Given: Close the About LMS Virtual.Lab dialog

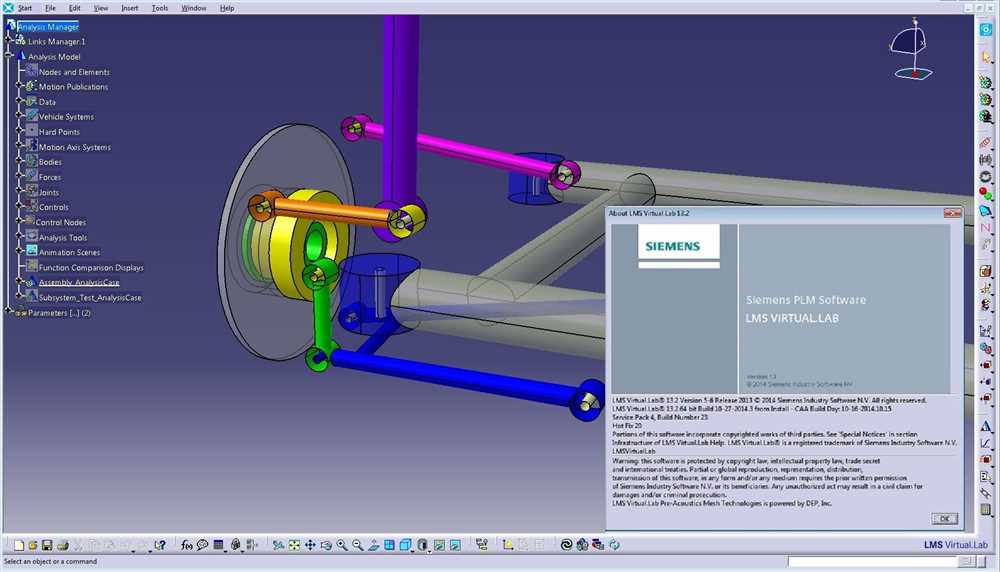Looking at the screenshot, I should [952, 213].
